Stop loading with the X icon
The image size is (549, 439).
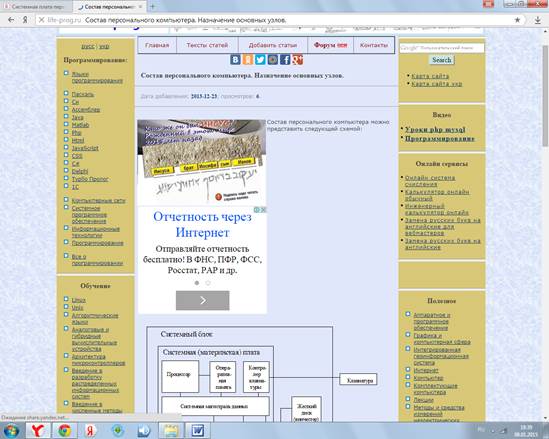pos(41,20)
